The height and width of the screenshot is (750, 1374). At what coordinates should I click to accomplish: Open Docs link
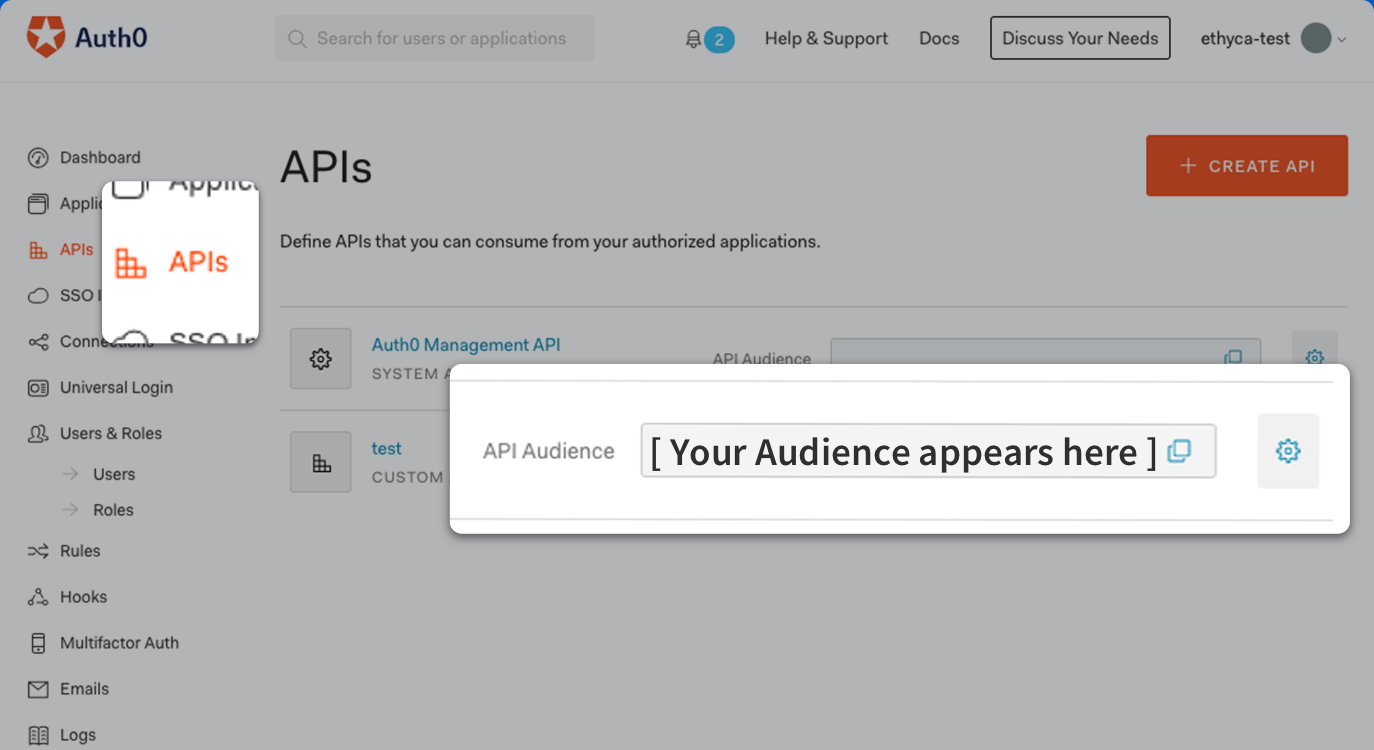[939, 38]
